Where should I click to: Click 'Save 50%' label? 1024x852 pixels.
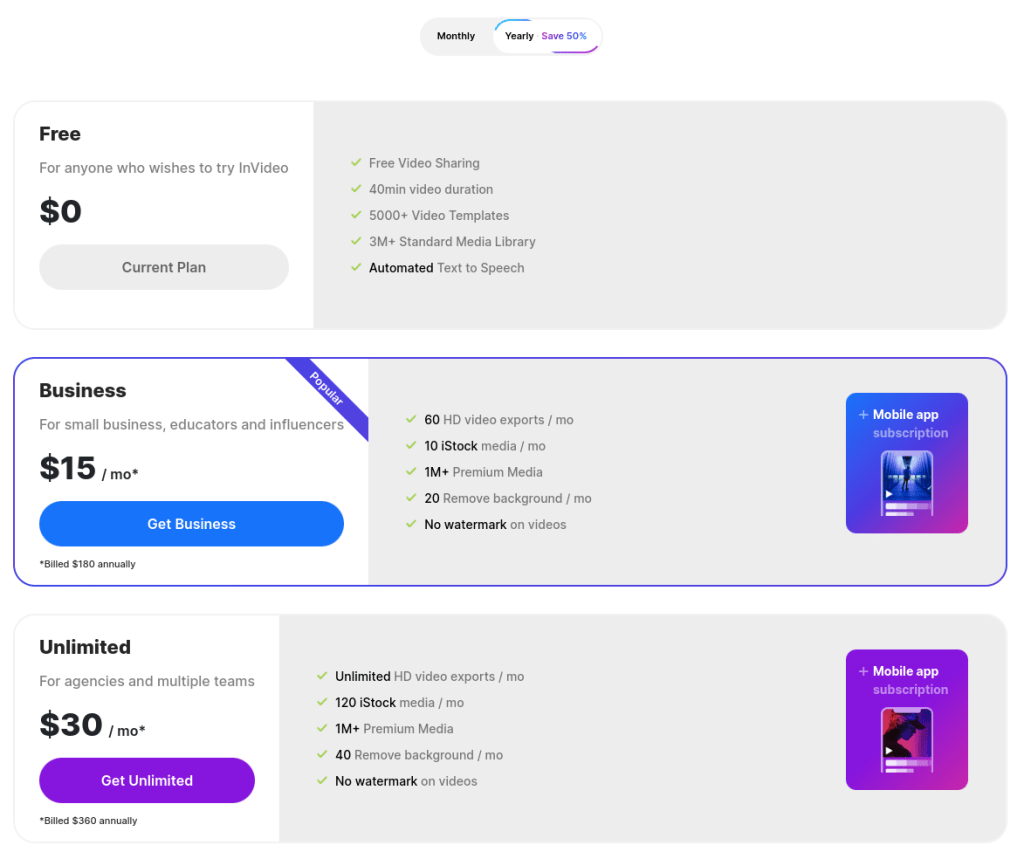click(x=564, y=36)
